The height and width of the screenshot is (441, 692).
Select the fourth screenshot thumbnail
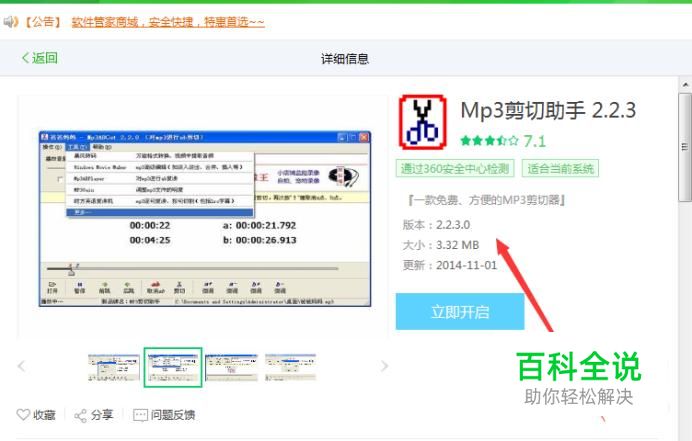coord(290,367)
